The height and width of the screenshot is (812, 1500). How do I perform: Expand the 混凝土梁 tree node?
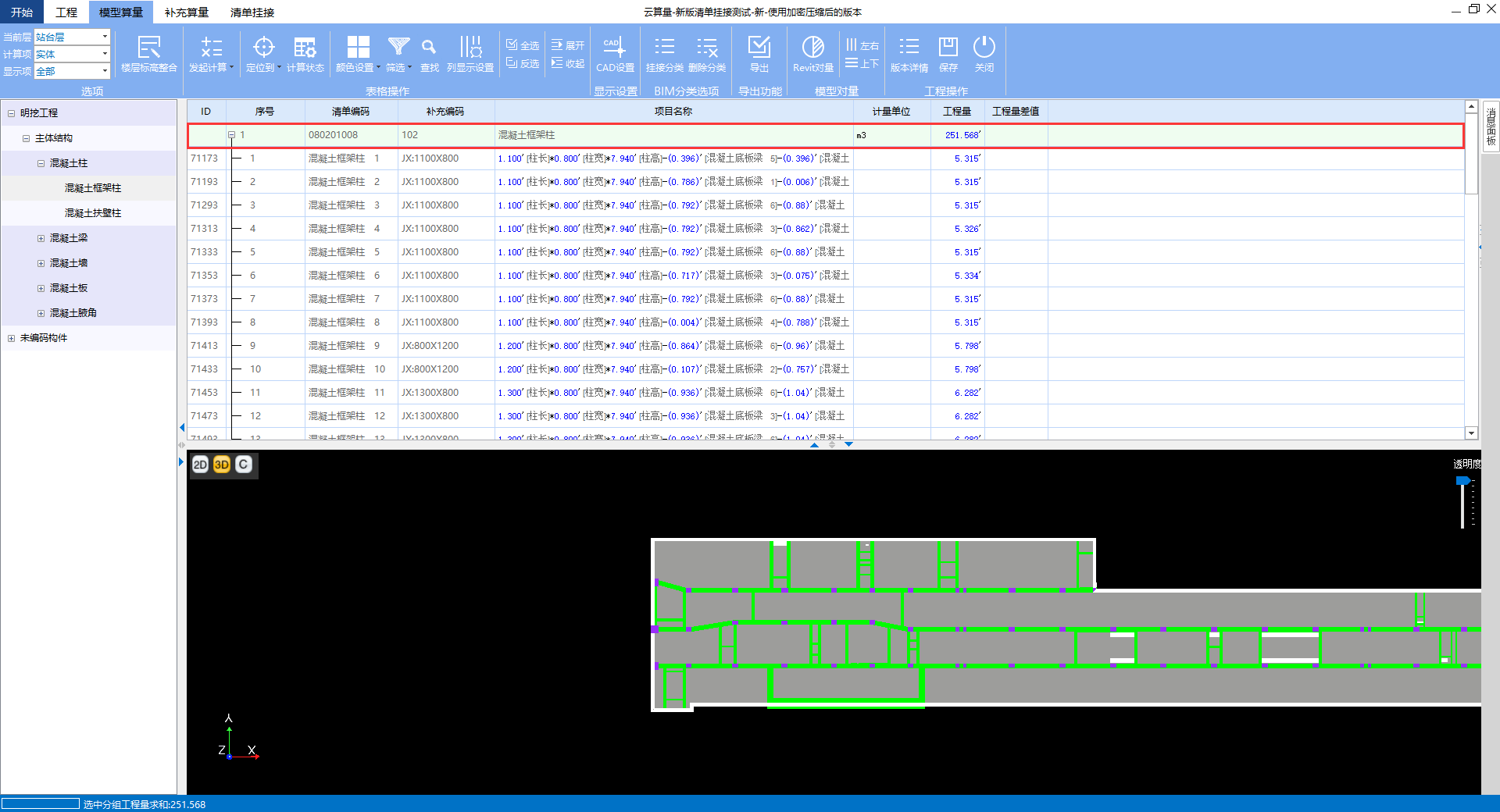tap(41, 238)
